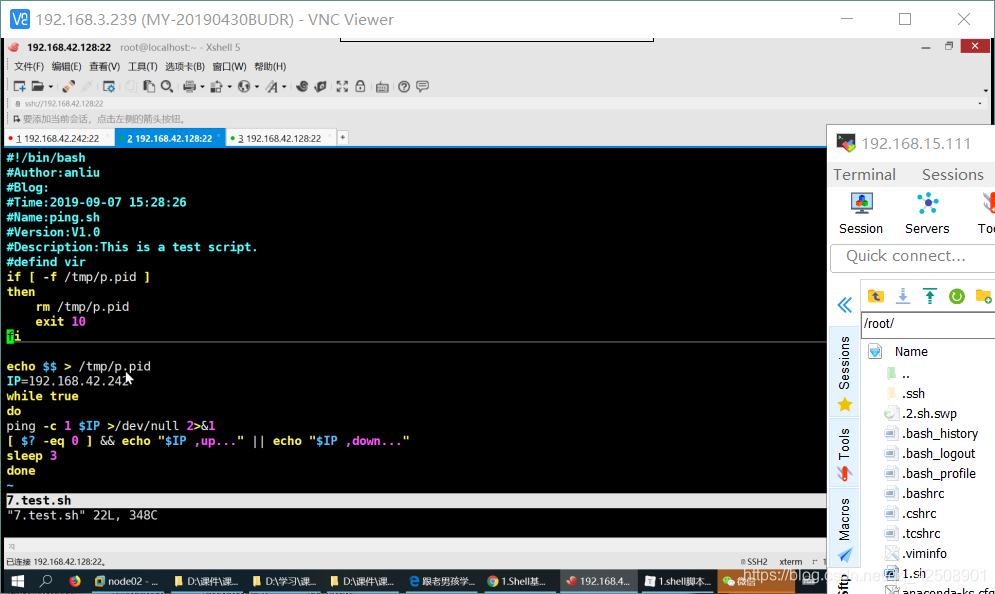Open the 帮助(H) menu
Image resolution: width=995 pixels, height=594 pixels.
coord(270,67)
